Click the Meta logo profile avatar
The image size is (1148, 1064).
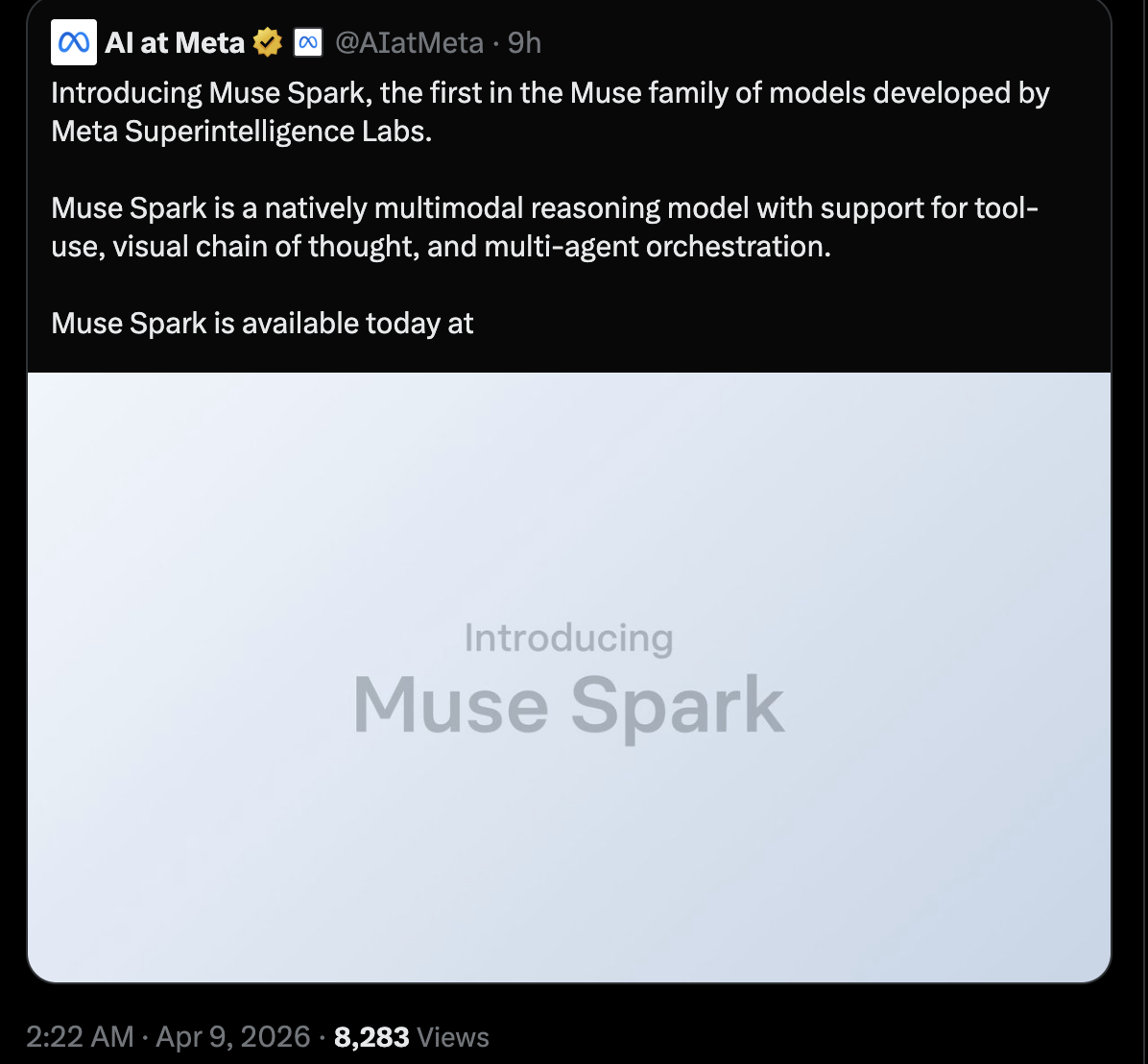tap(74, 42)
